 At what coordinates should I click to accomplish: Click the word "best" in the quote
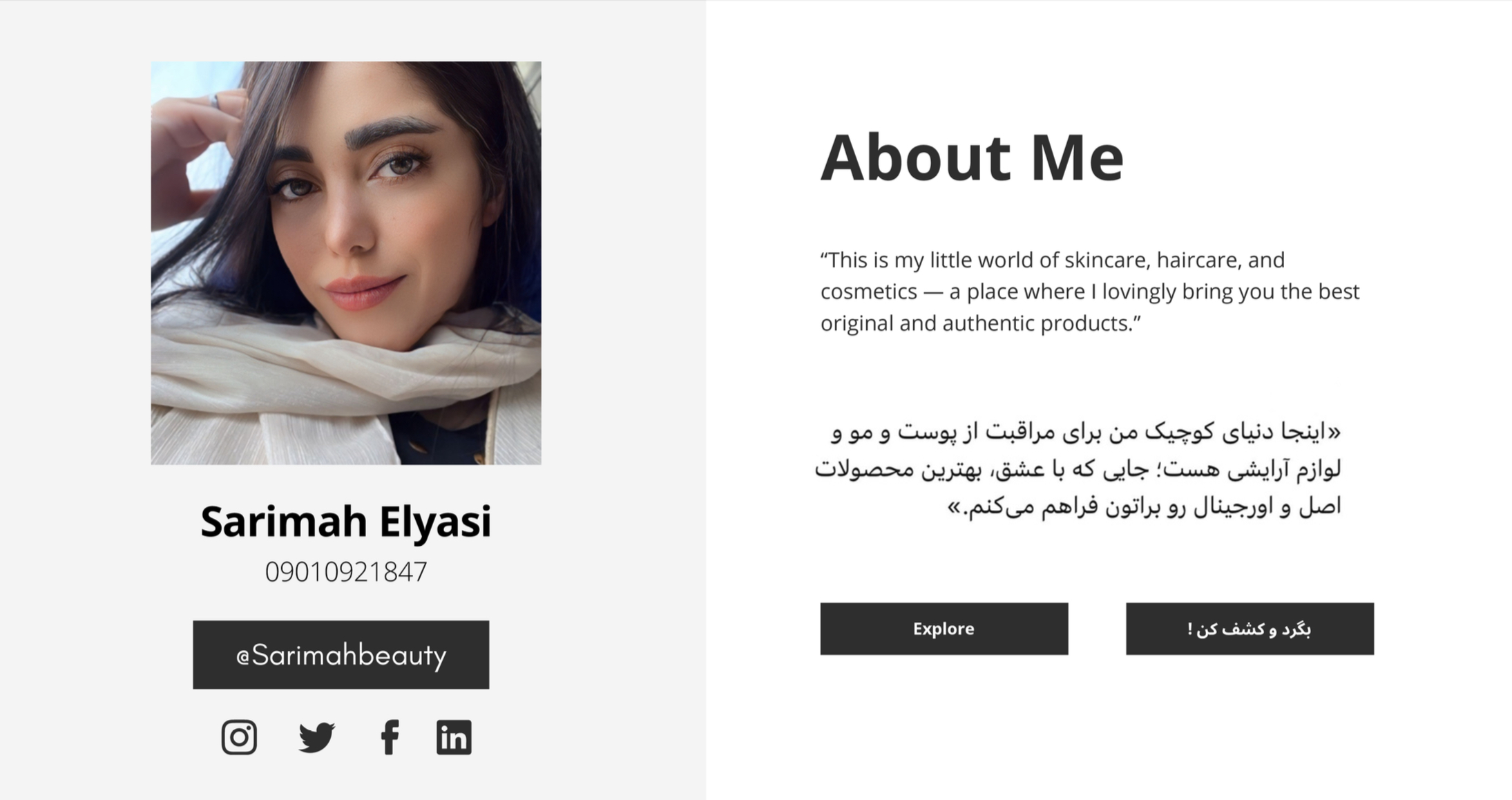tap(1339, 292)
